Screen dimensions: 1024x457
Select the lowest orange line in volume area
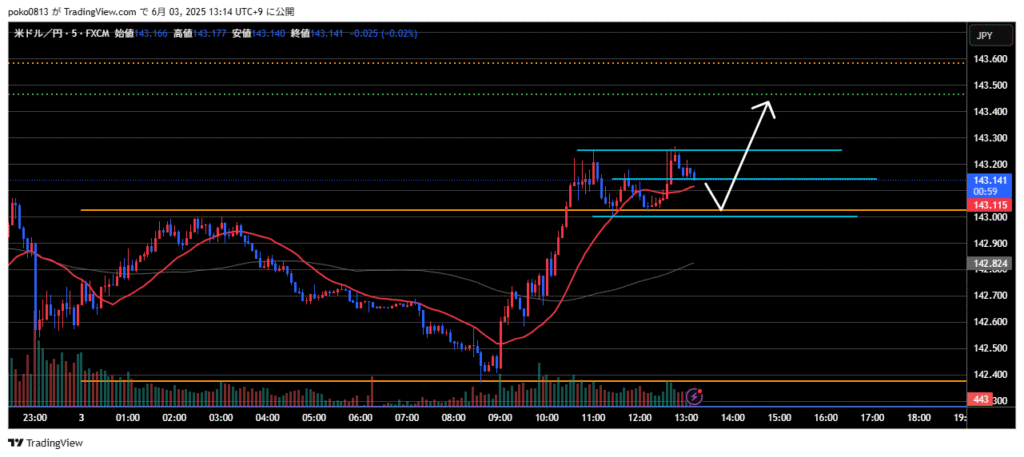[300, 381]
